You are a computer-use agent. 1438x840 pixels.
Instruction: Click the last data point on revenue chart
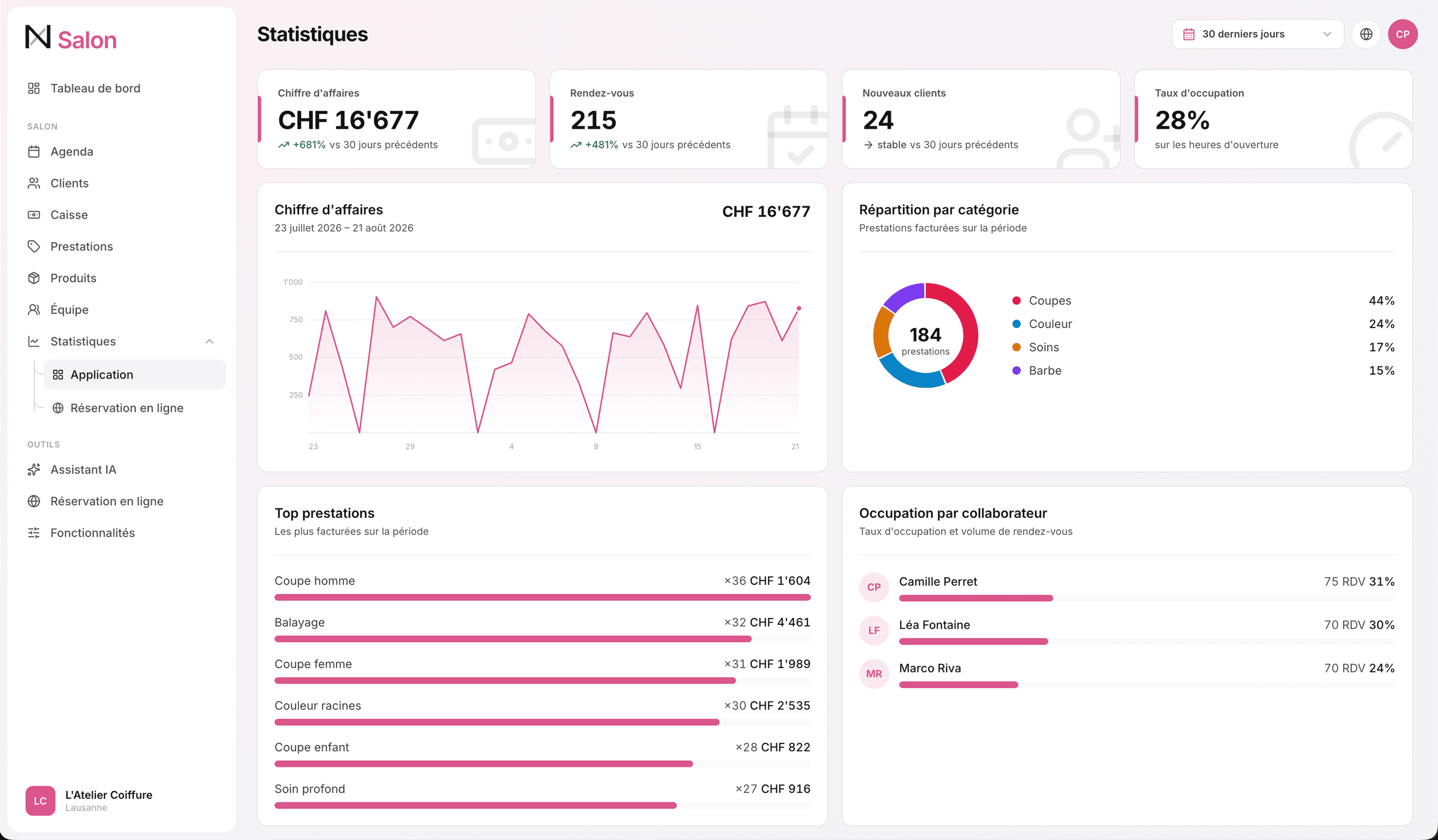(798, 308)
